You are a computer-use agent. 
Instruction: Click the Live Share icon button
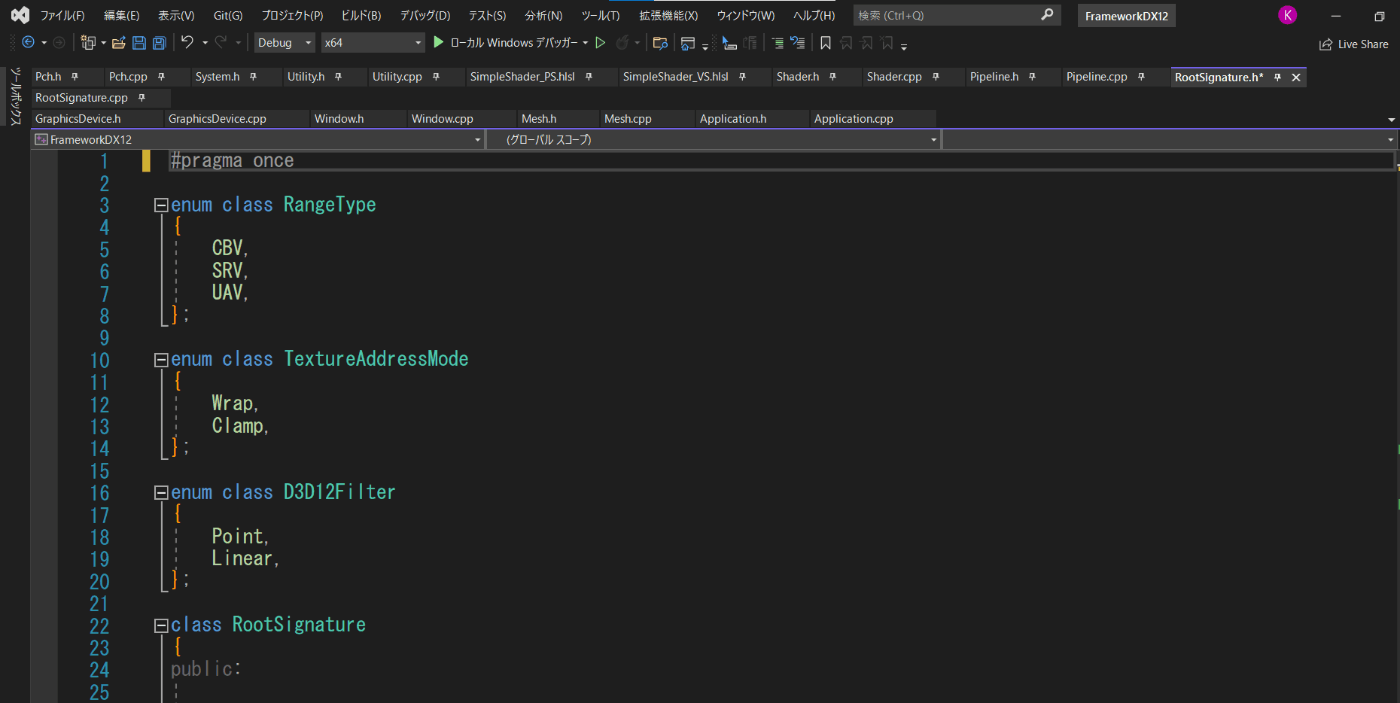[x=1353, y=44]
